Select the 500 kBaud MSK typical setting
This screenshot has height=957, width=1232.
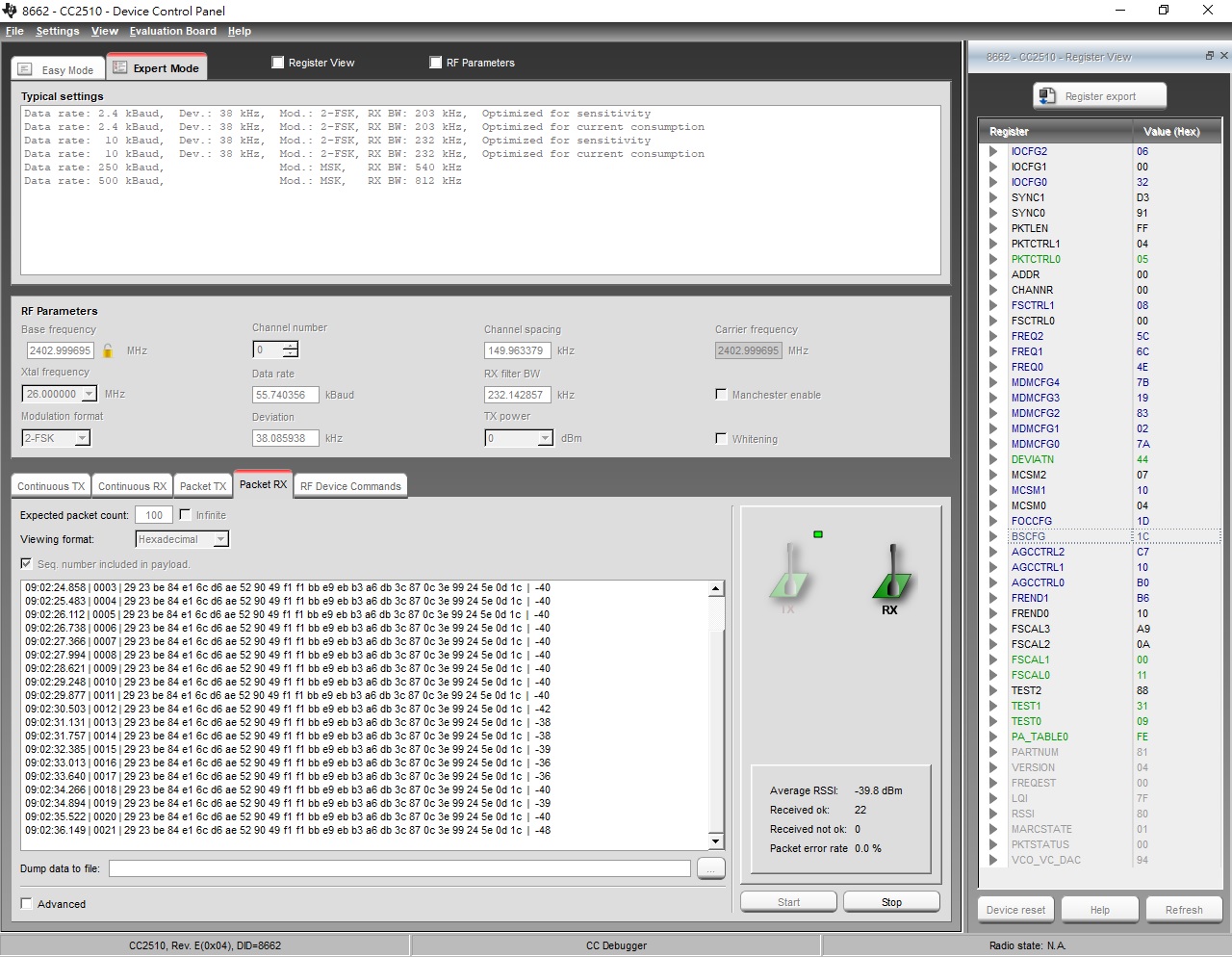(243, 181)
